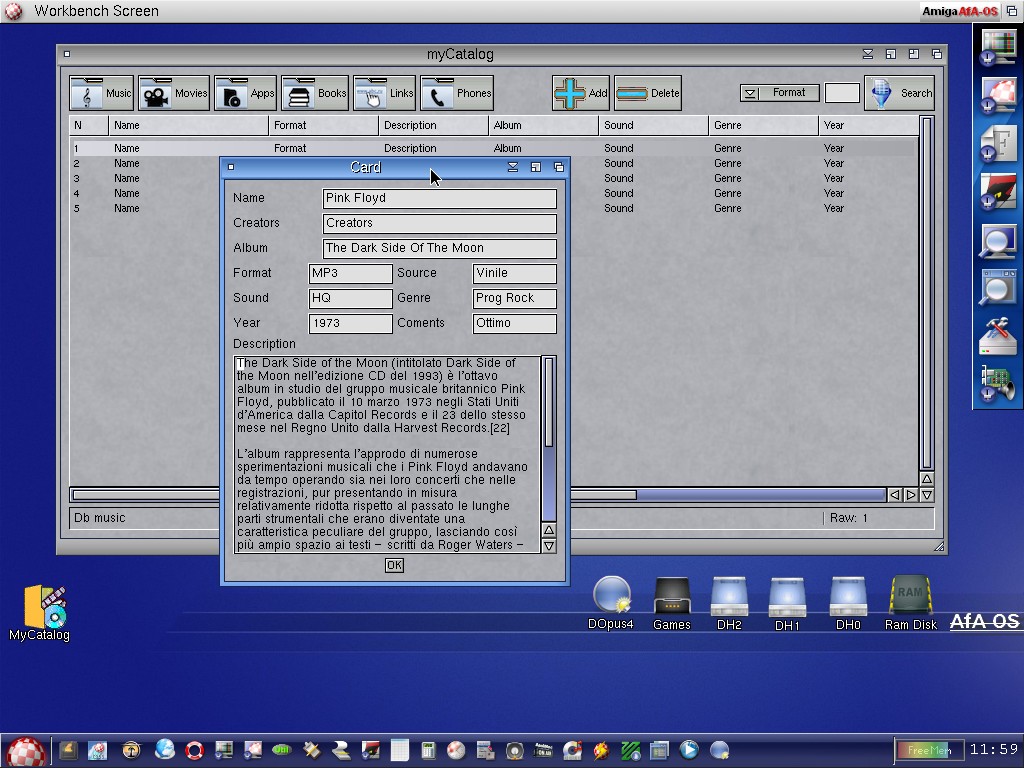Click the Search button

click(899, 93)
